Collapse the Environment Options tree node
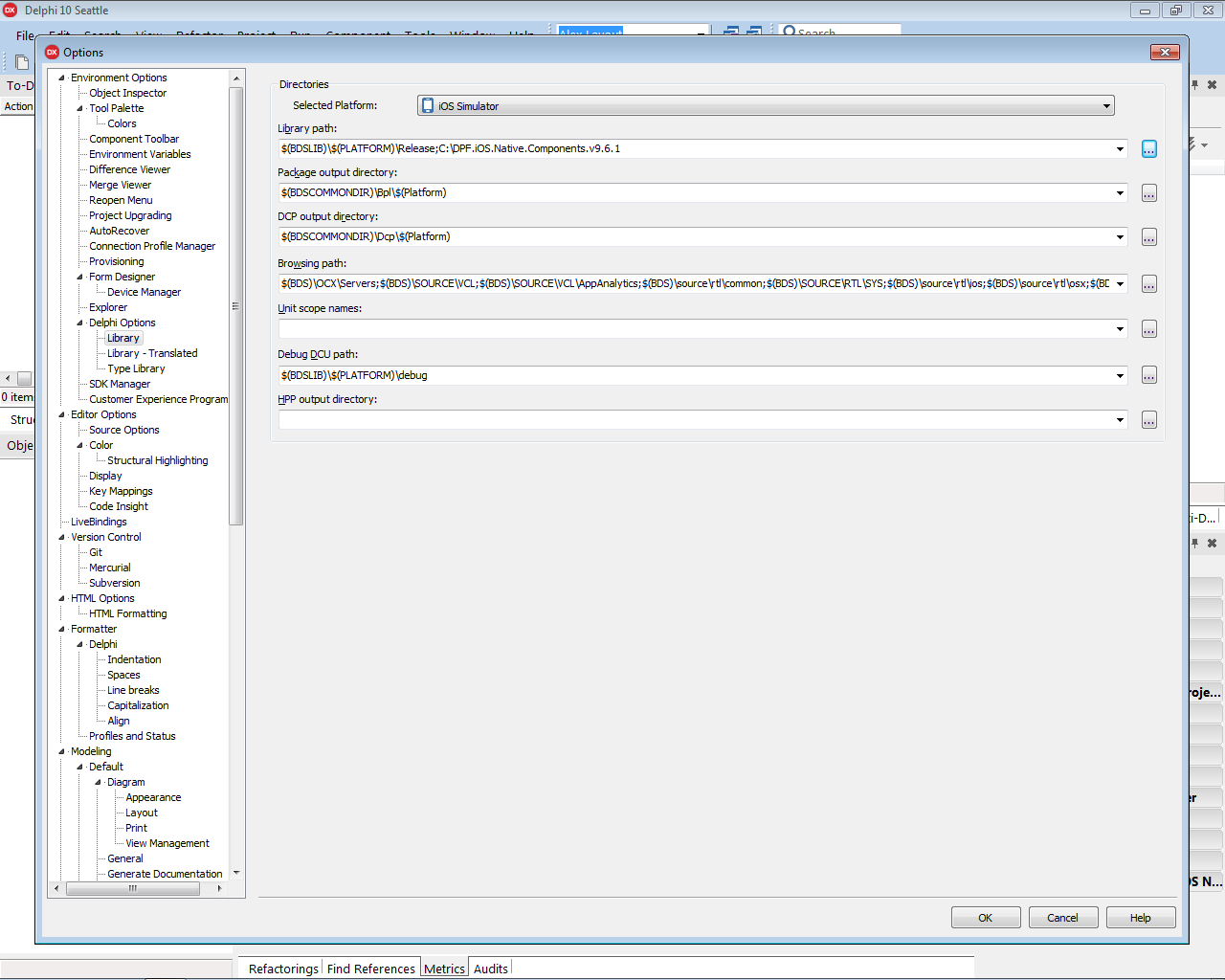1225x980 pixels. tap(62, 78)
